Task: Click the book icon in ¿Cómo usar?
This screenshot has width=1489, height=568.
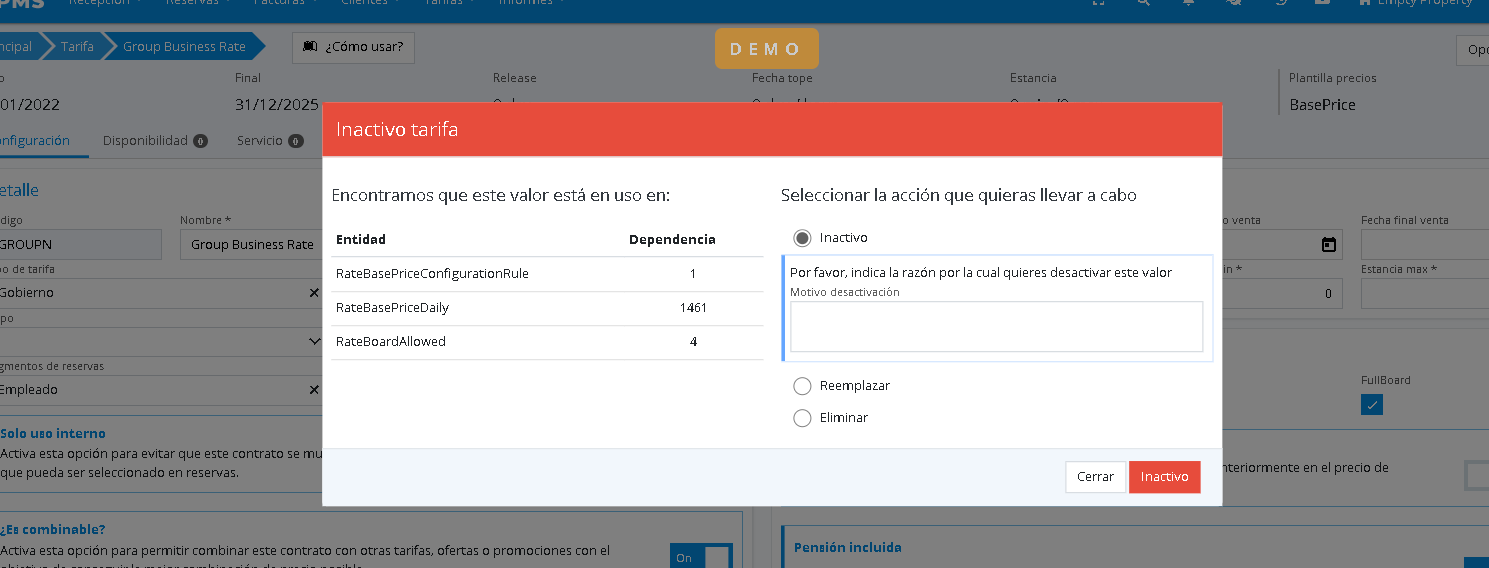Action: coord(310,47)
